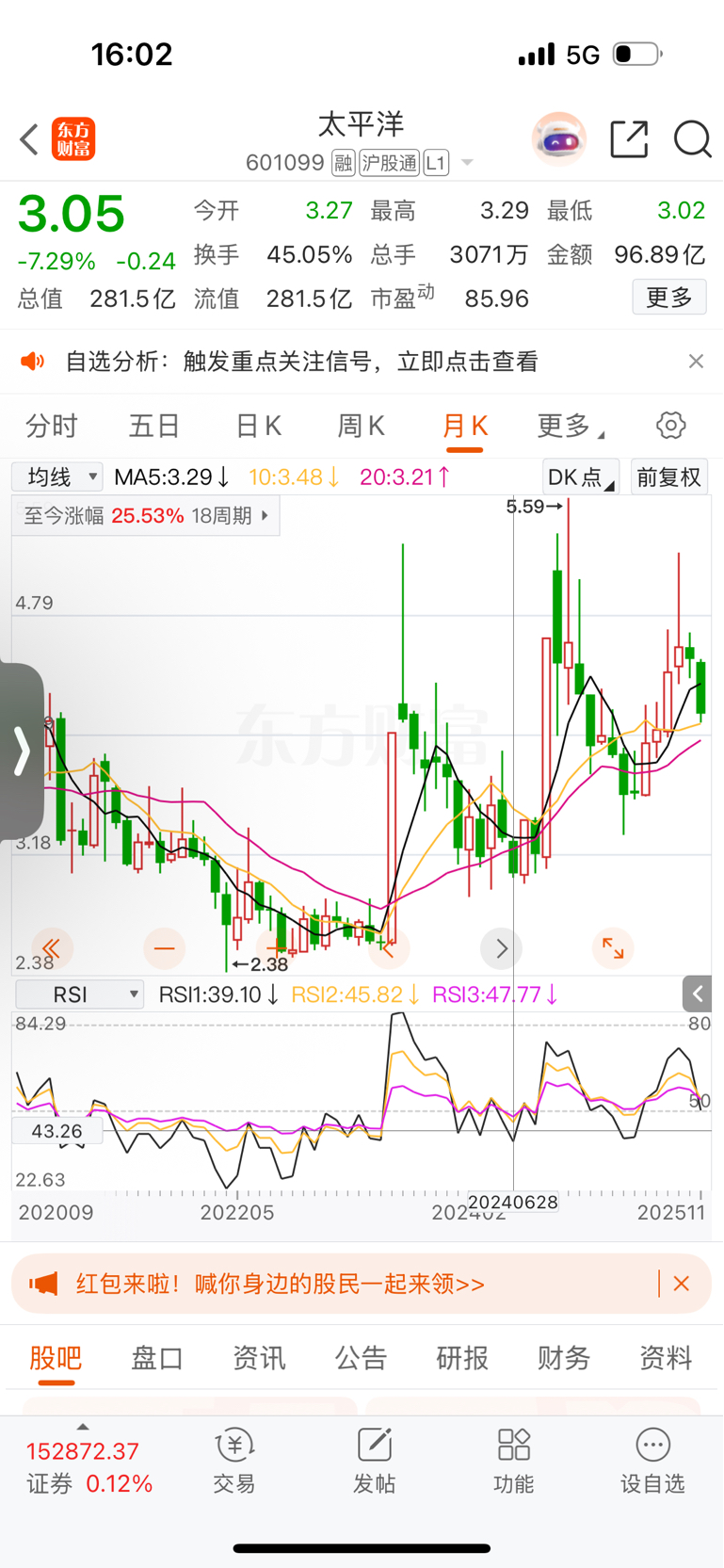Dismiss the 自选分析 notice
This screenshot has height=1568, width=724.
[696, 362]
